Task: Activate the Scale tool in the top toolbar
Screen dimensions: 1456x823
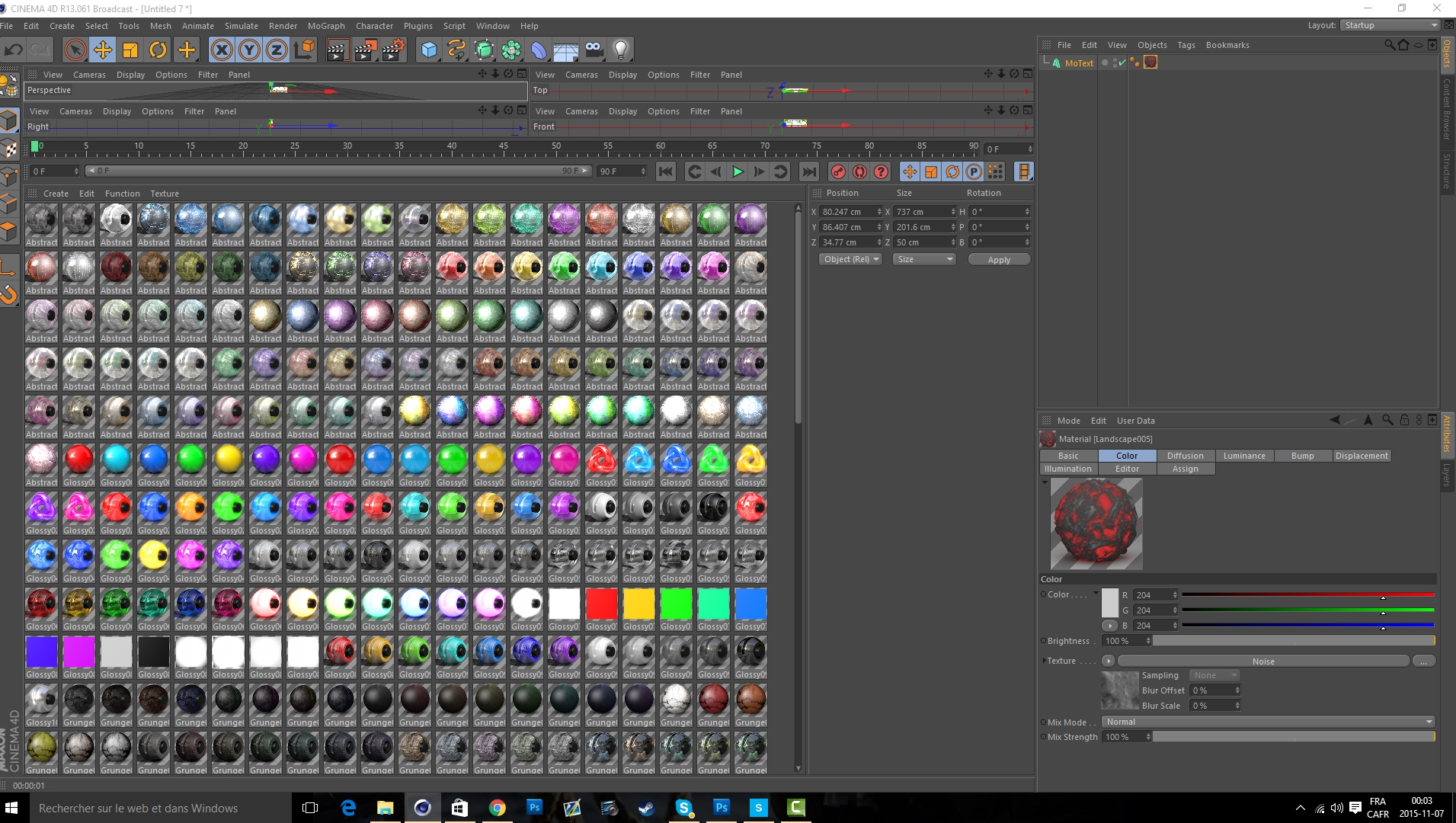Action: [130, 50]
